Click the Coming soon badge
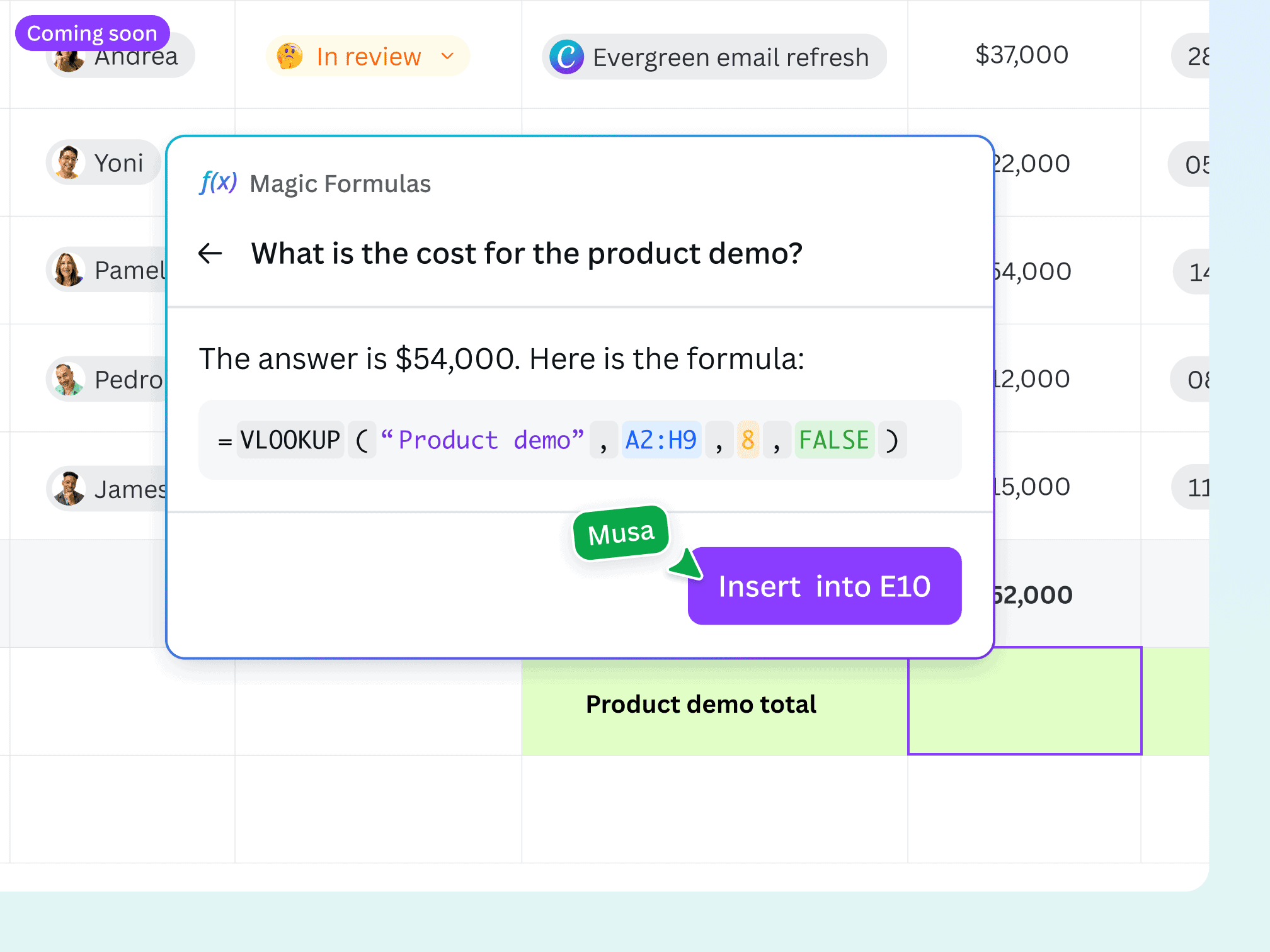Viewport: 1270px width, 952px height. point(92,33)
